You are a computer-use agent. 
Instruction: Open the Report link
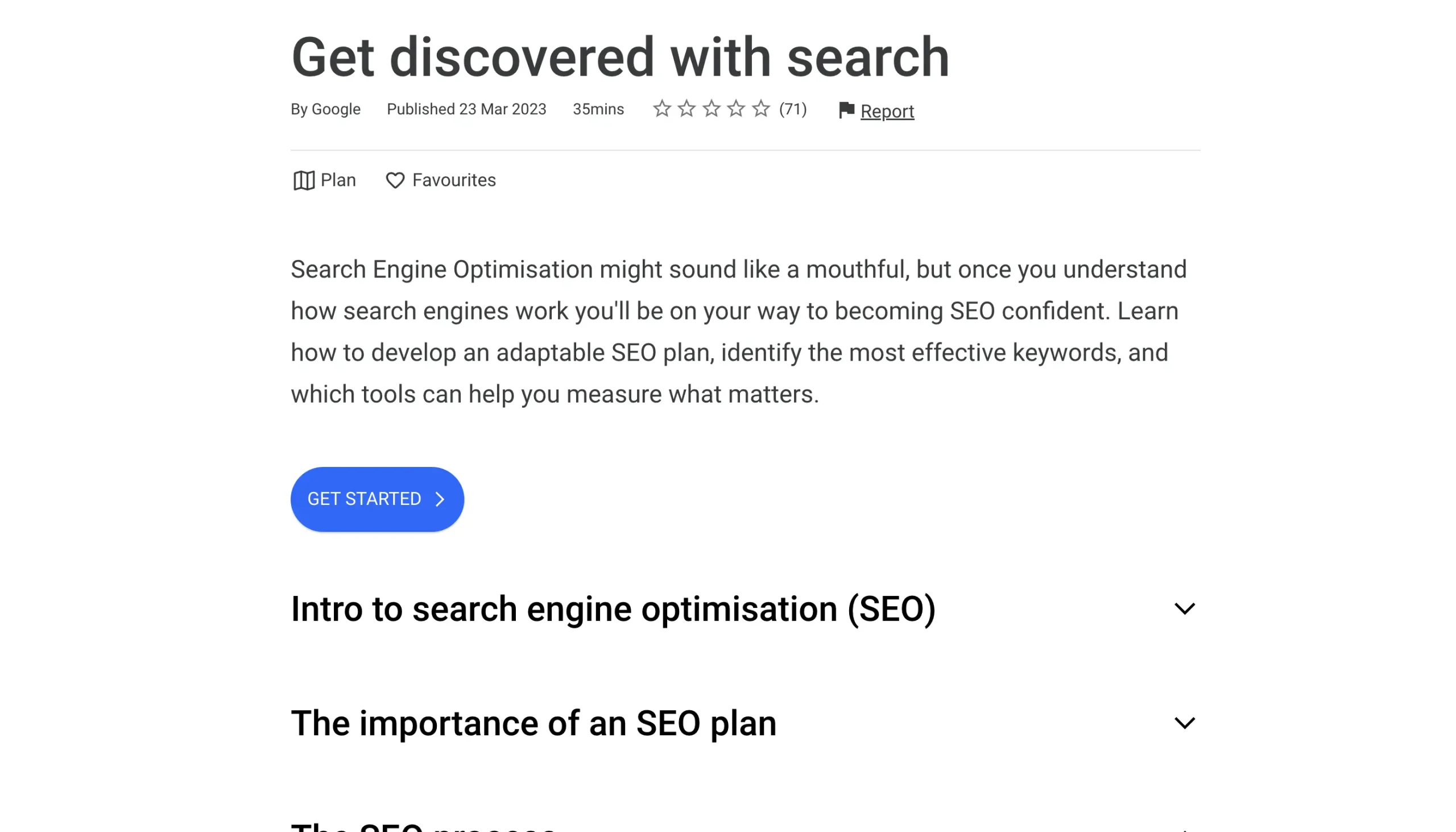887,111
